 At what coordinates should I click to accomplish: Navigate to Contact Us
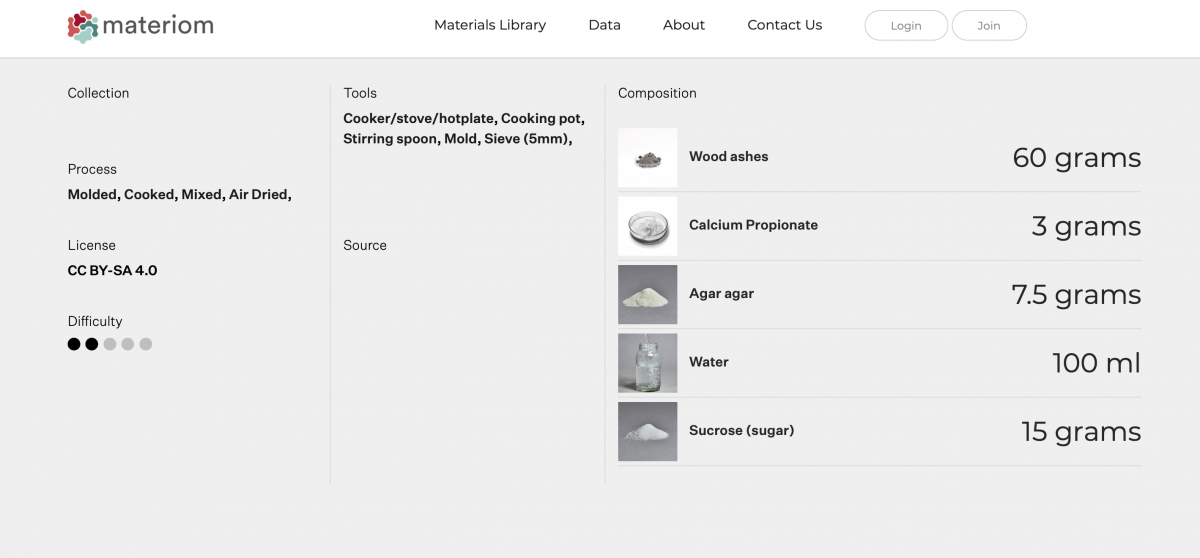point(785,25)
